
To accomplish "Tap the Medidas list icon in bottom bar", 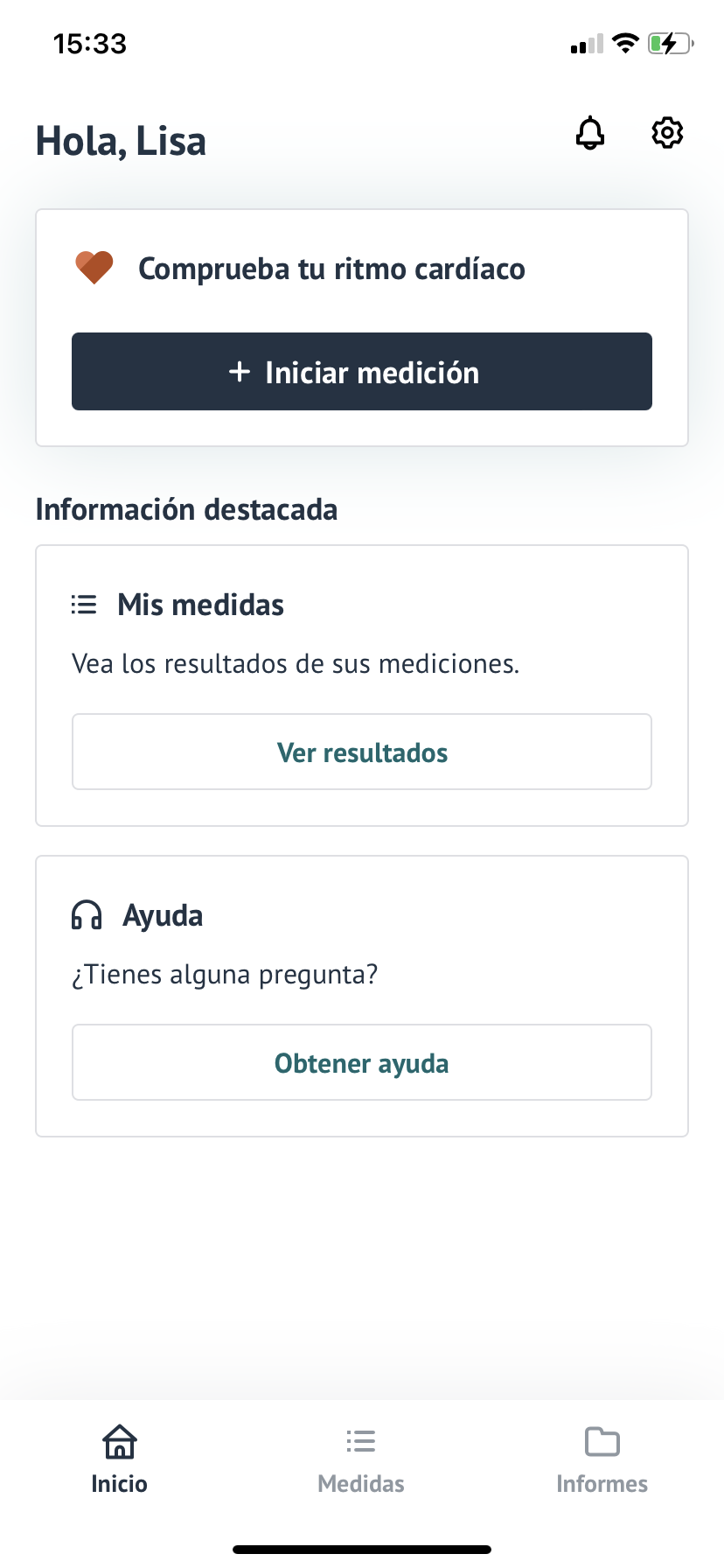I will [361, 1441].
